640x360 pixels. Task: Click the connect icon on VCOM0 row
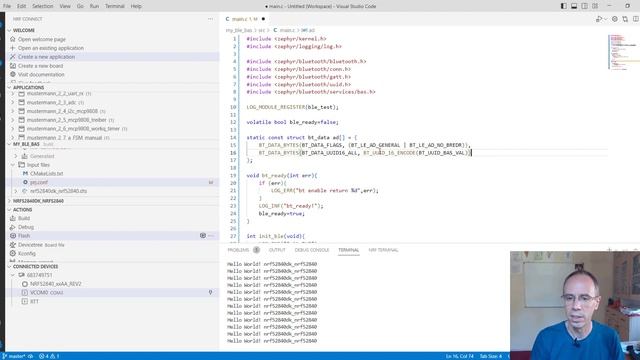click(x=210, y=293)
